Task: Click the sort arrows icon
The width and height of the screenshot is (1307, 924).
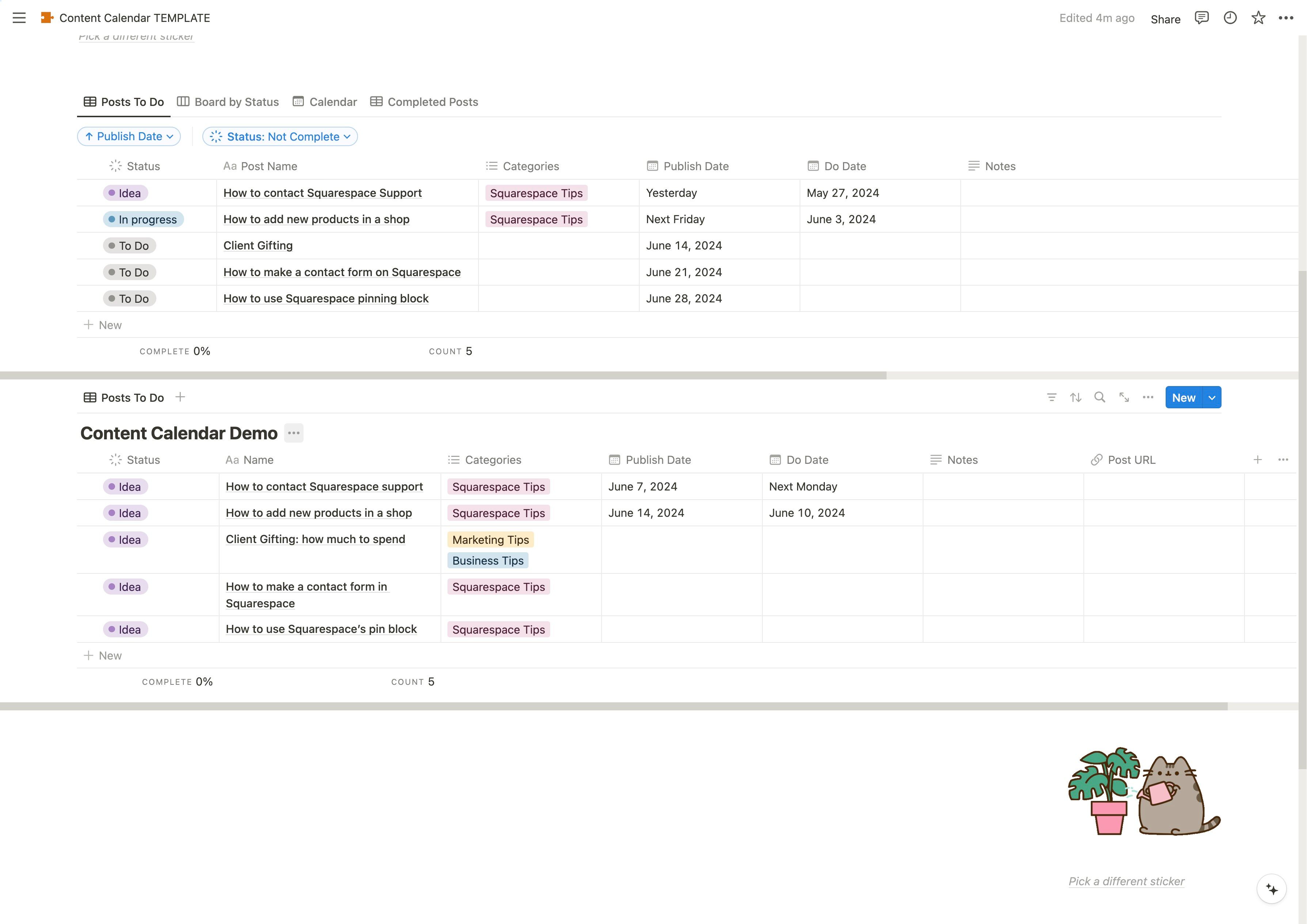Action: 1075,397
